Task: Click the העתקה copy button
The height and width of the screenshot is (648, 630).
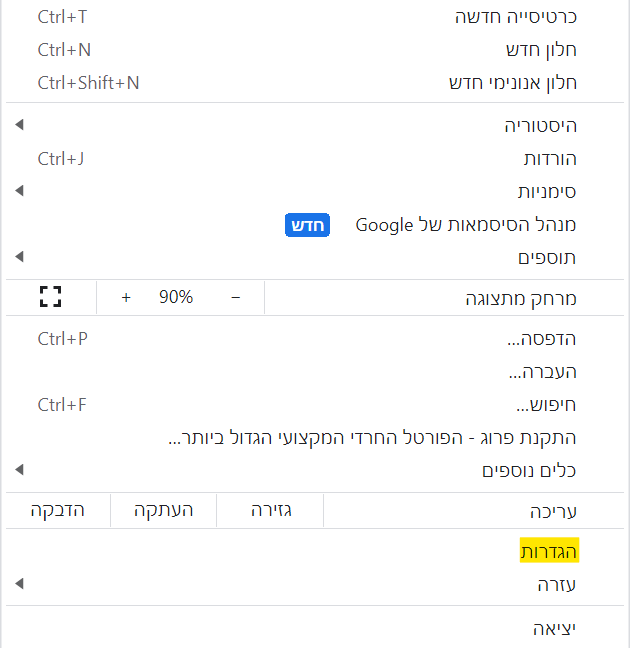Action: coord(164,511)
